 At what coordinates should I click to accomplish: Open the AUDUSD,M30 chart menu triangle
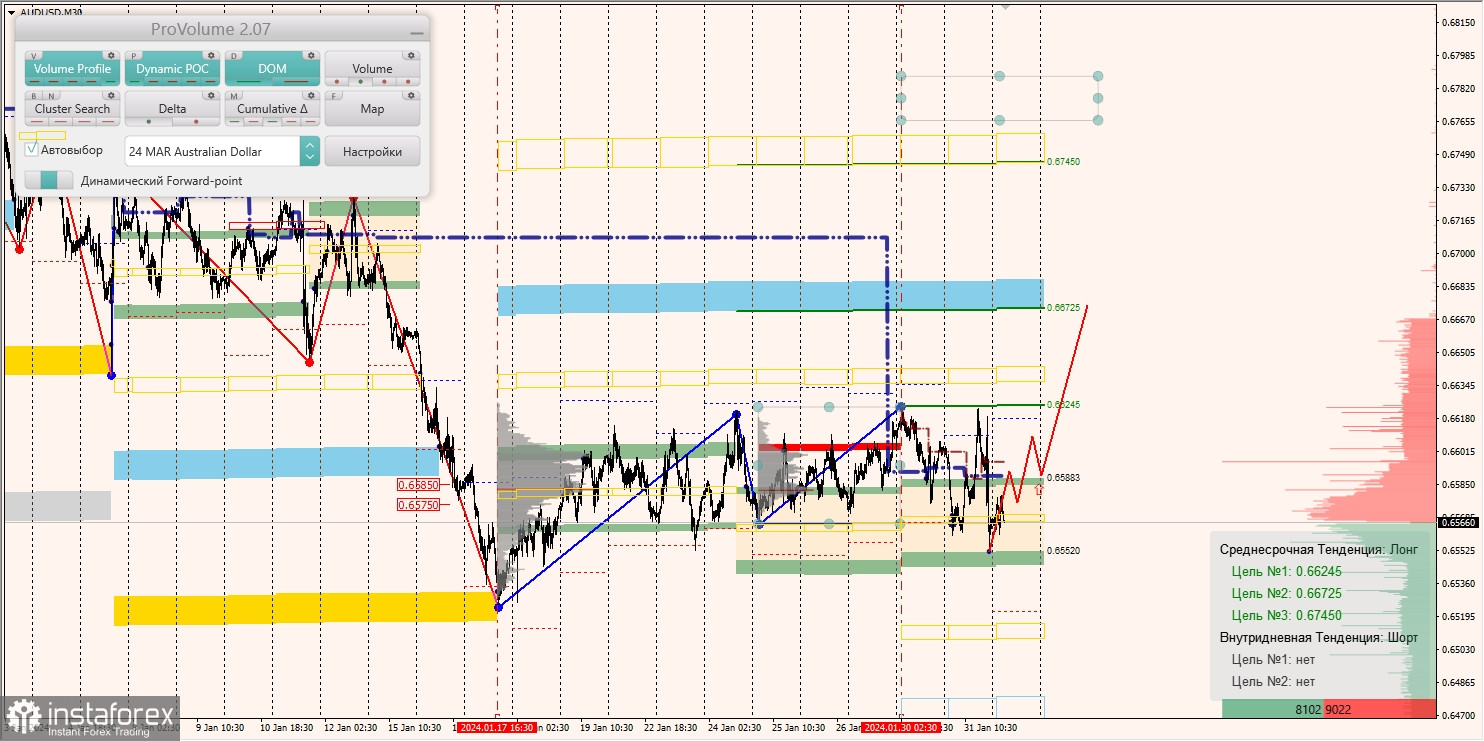[x=11, y=12]
